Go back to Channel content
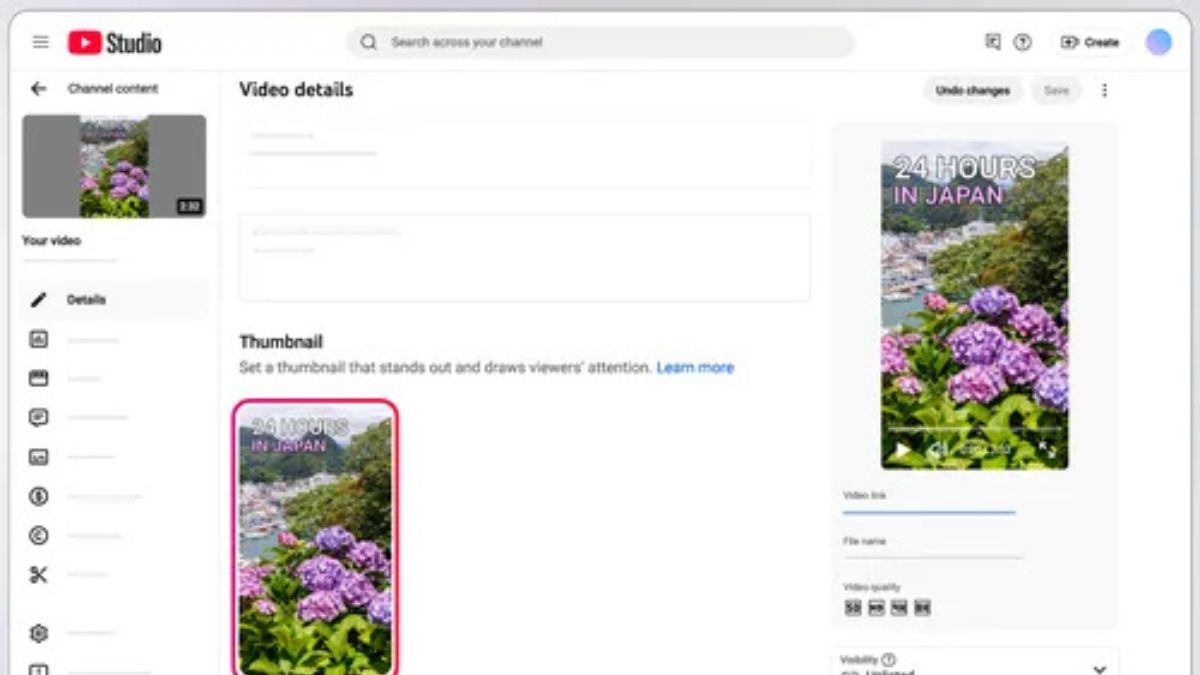1200x675 pixels. click(x=38, y=89)
